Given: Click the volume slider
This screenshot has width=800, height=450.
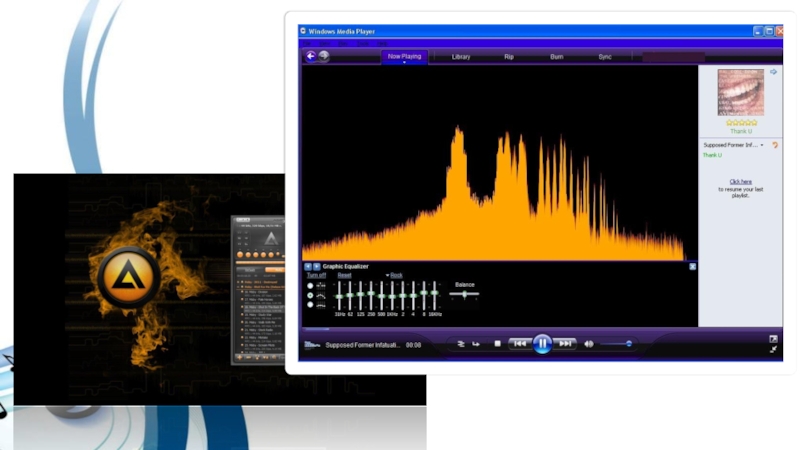Looking at the screenshot, I should [x=617, y=344].
